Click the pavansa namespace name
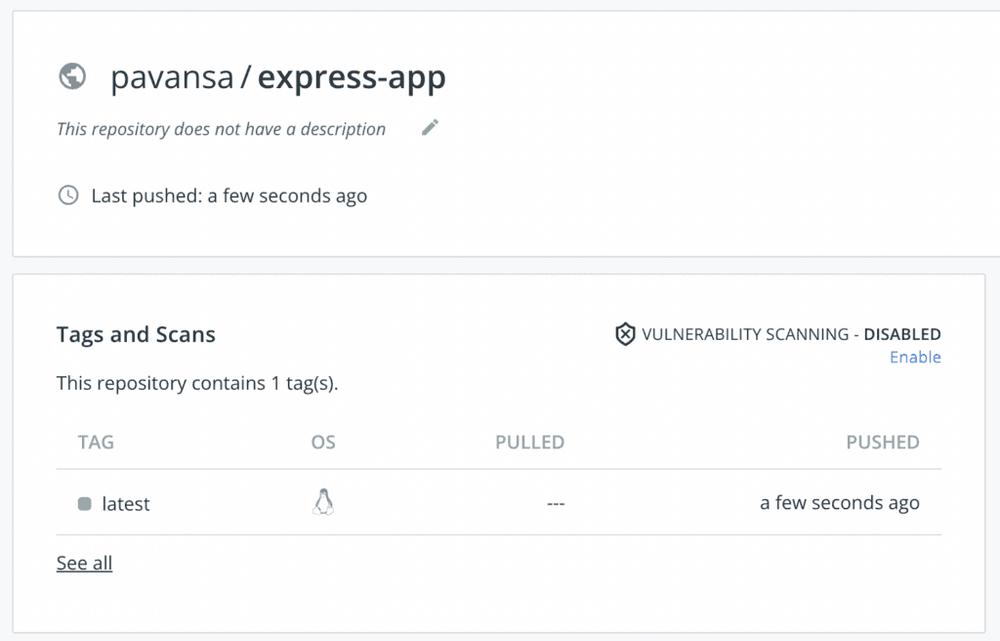 pos(171,77)
